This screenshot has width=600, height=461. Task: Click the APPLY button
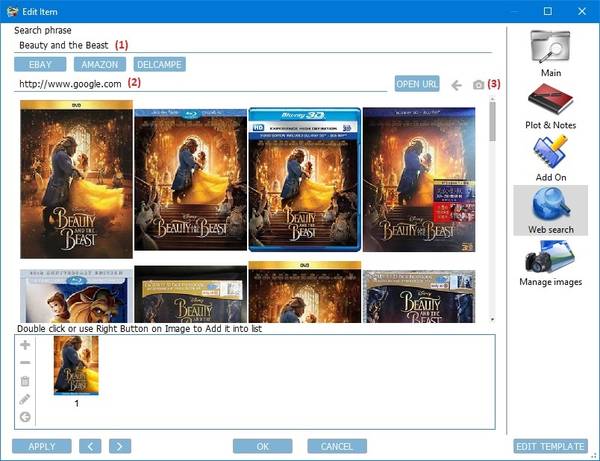(x=42, y=446)
